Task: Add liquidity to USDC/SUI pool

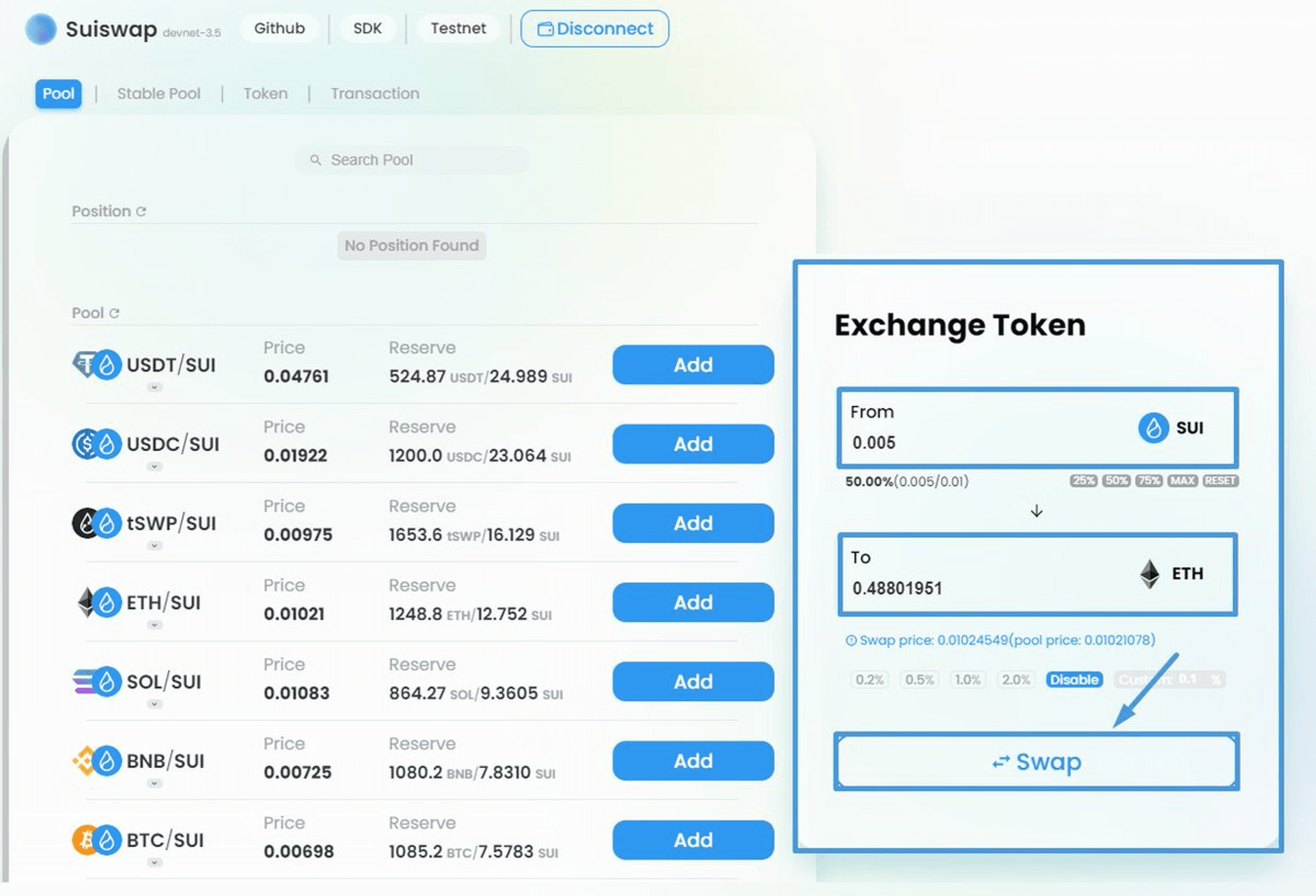Action: tap(693, 444)
